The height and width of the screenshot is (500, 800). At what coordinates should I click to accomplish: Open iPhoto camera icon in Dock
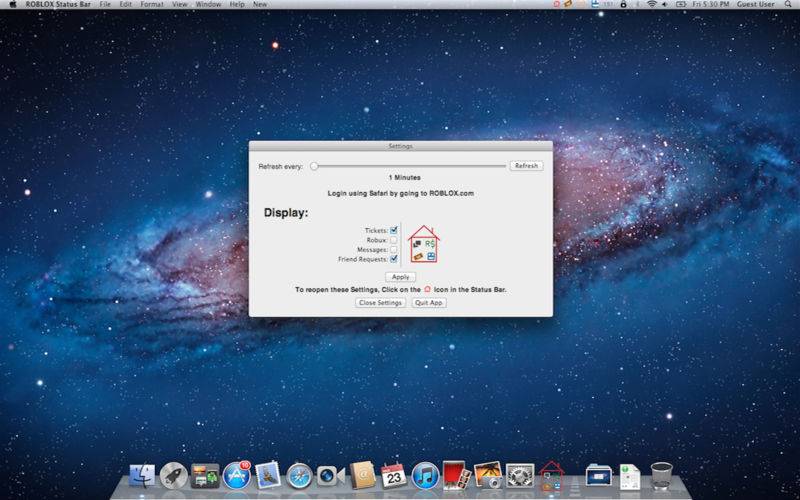tap(488, 476)
